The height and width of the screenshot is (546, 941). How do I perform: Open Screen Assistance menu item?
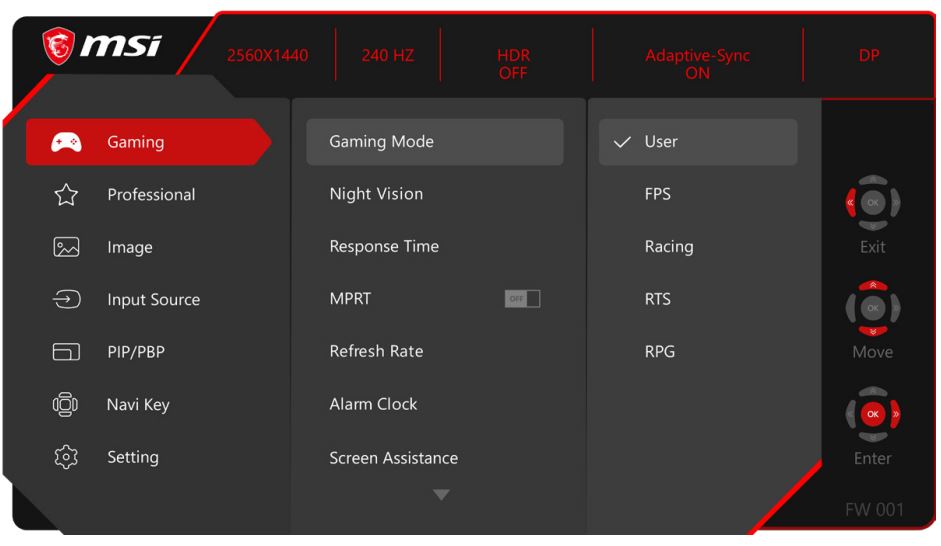click(x=393, y=458)
